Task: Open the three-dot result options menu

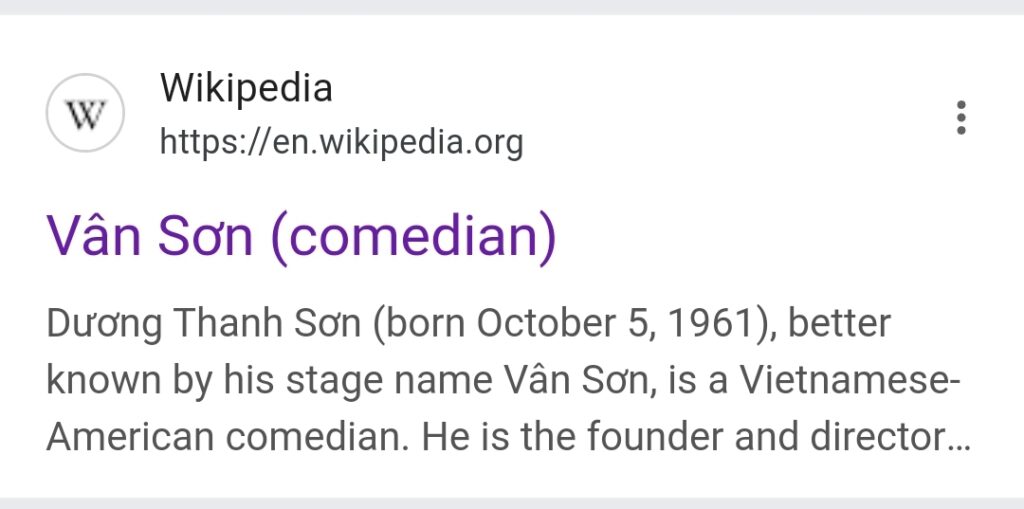Action: tap(961, 117)
